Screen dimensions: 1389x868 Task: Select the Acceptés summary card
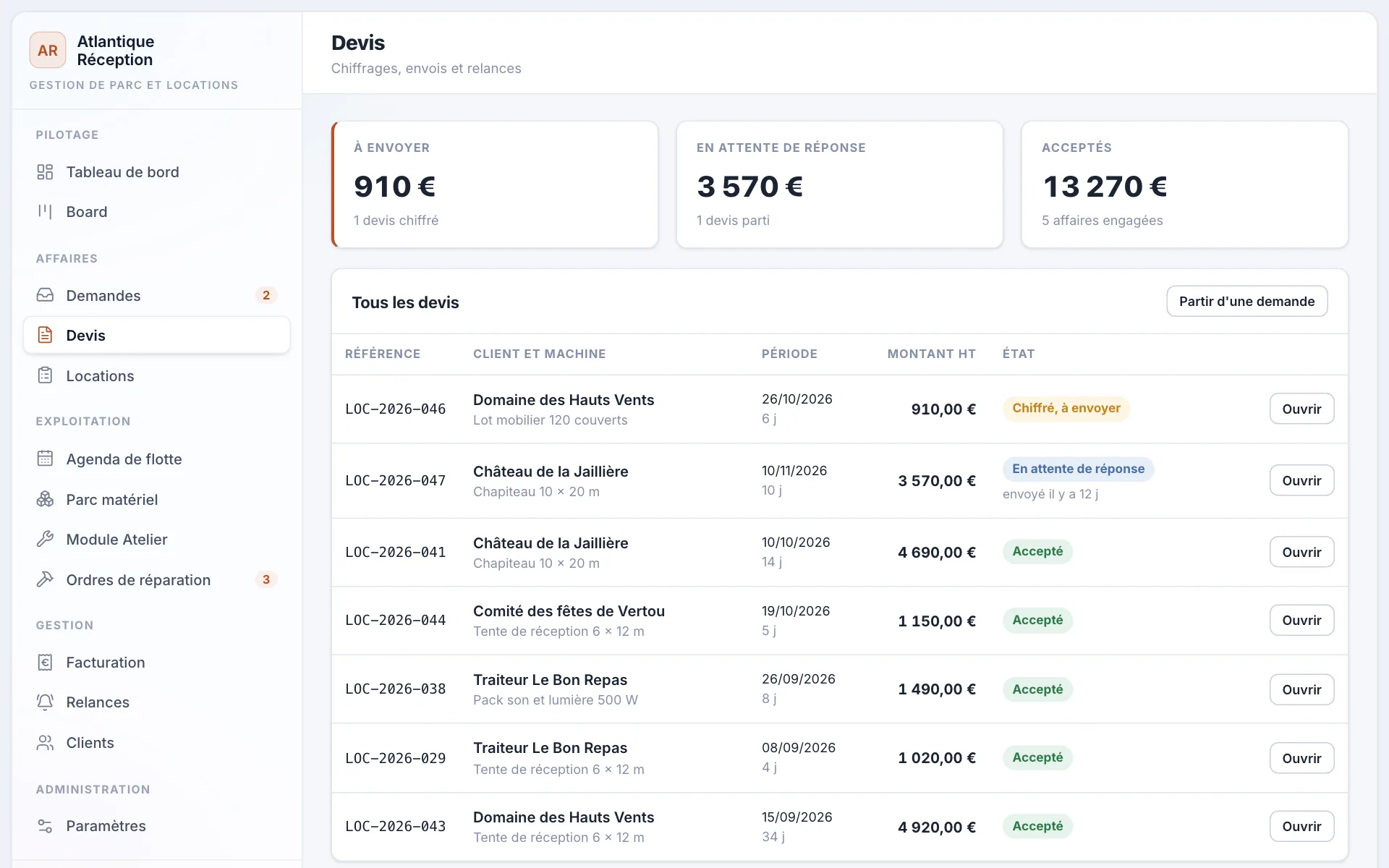(1184, 184)
